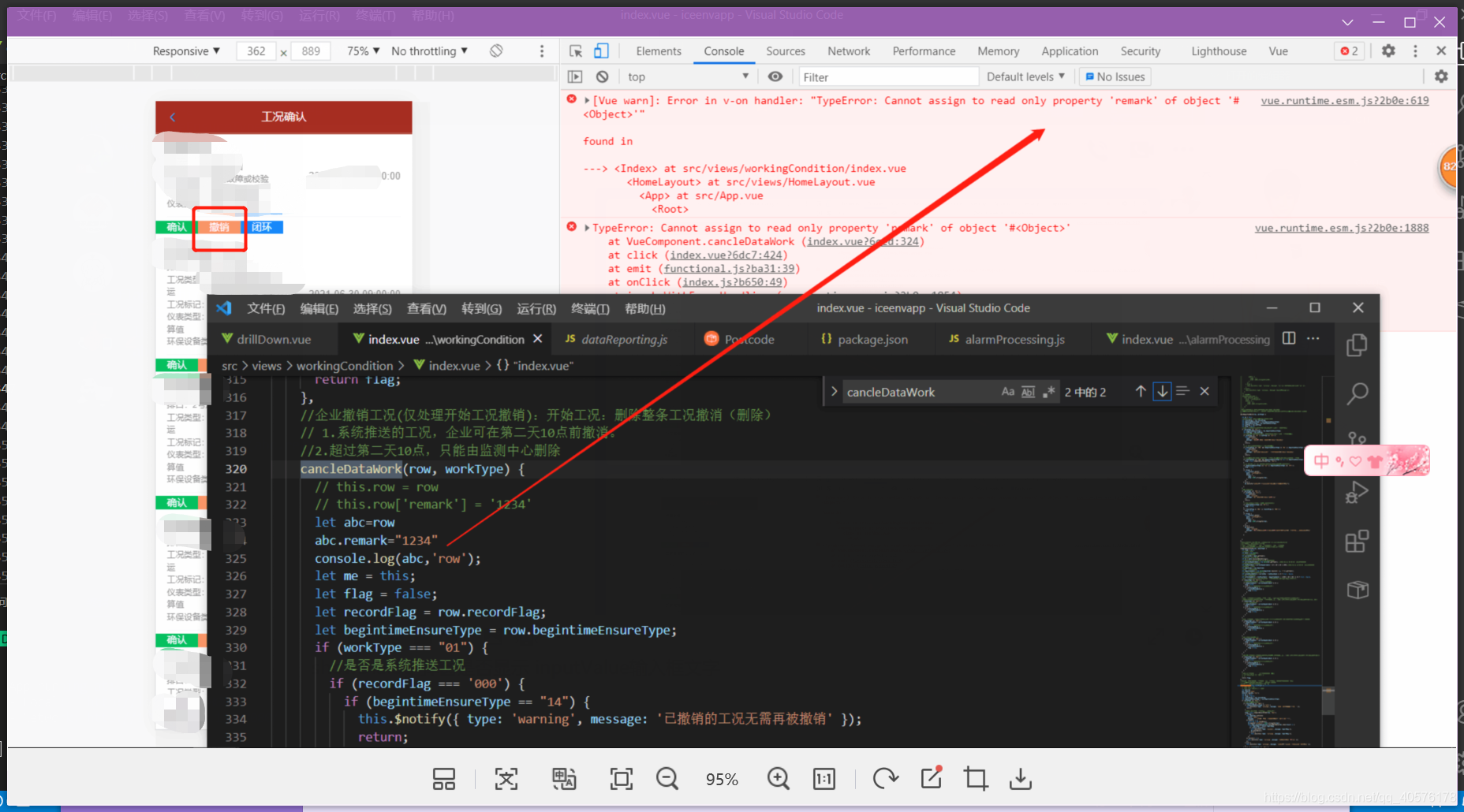
Task: Open functional.js?ba31:39 stack trace link
Action: point(729,269)
